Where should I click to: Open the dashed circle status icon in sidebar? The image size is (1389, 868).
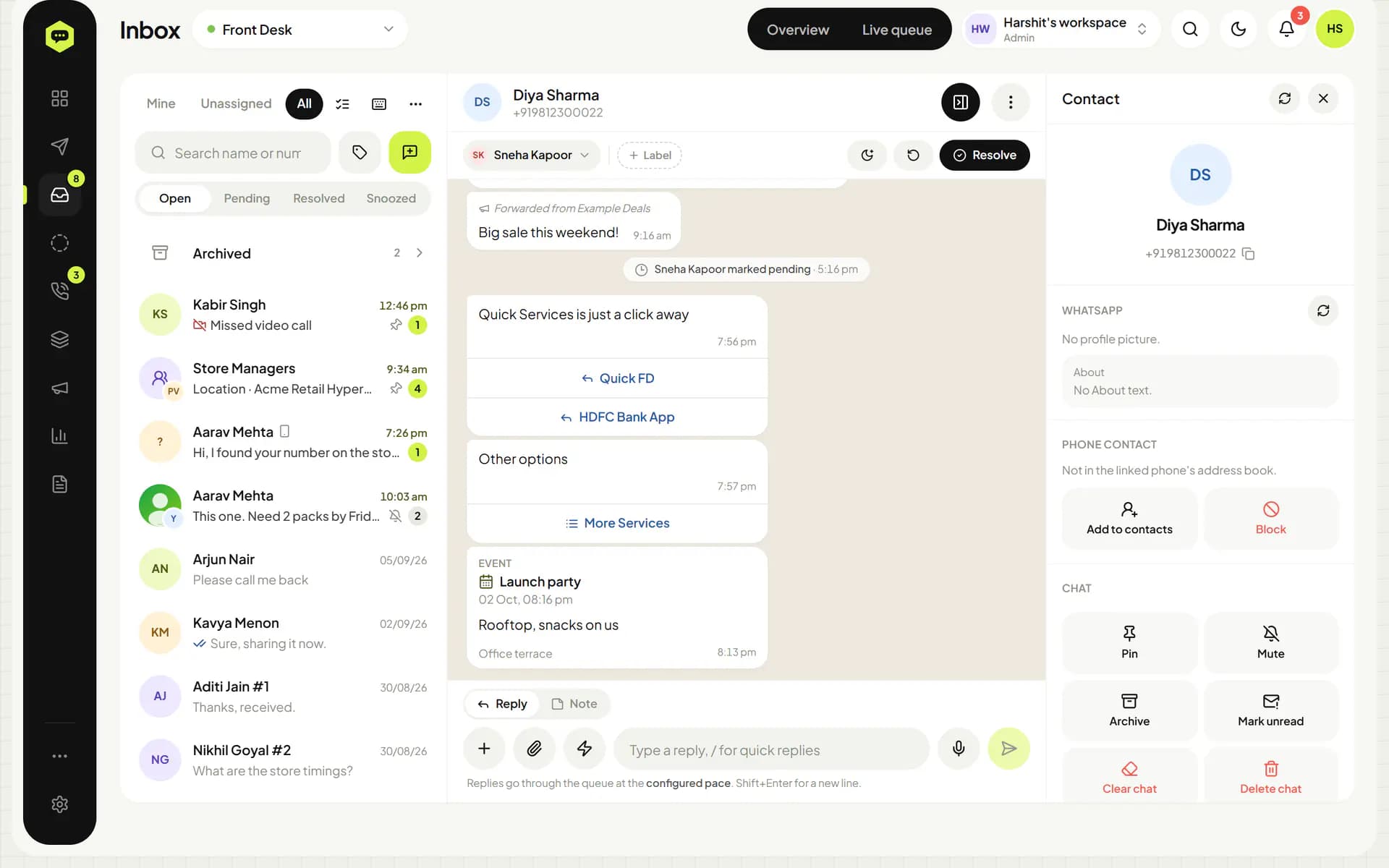coord(59,243)
